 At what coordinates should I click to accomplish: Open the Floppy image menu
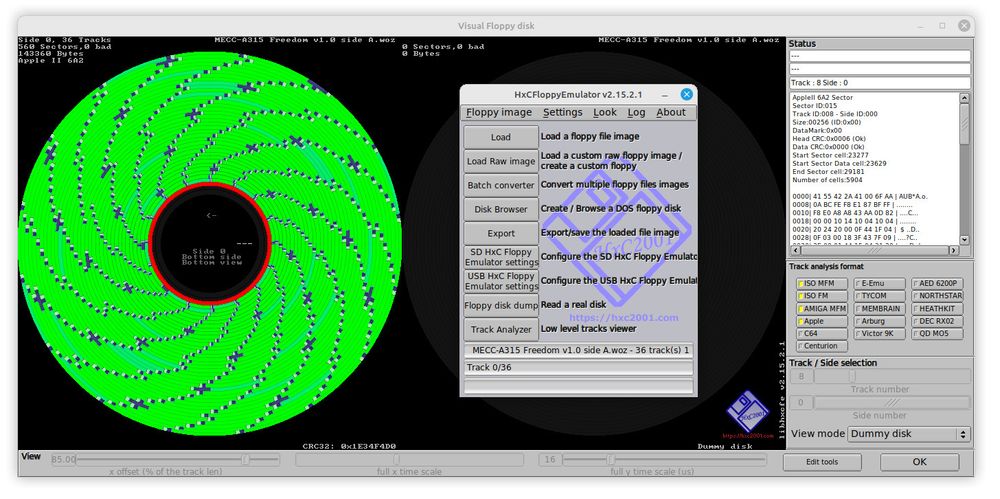coord(499,112)
